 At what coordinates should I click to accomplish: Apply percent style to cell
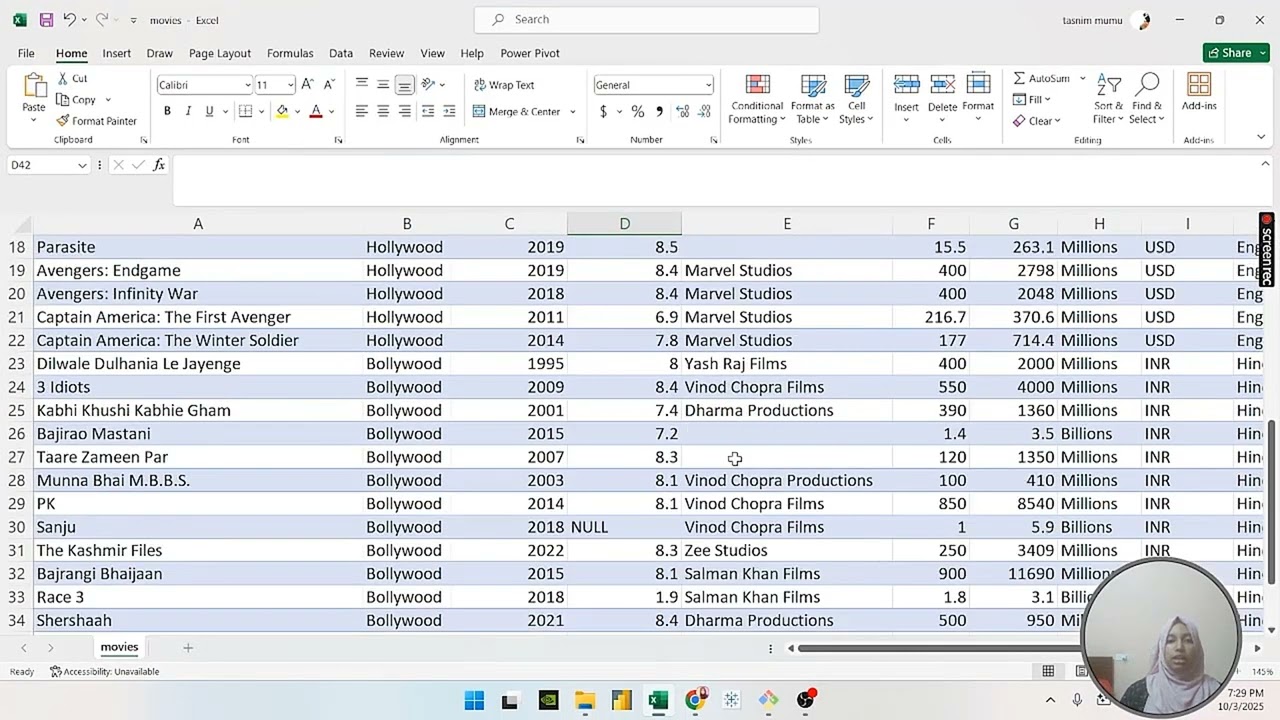[x=638, y=112]
